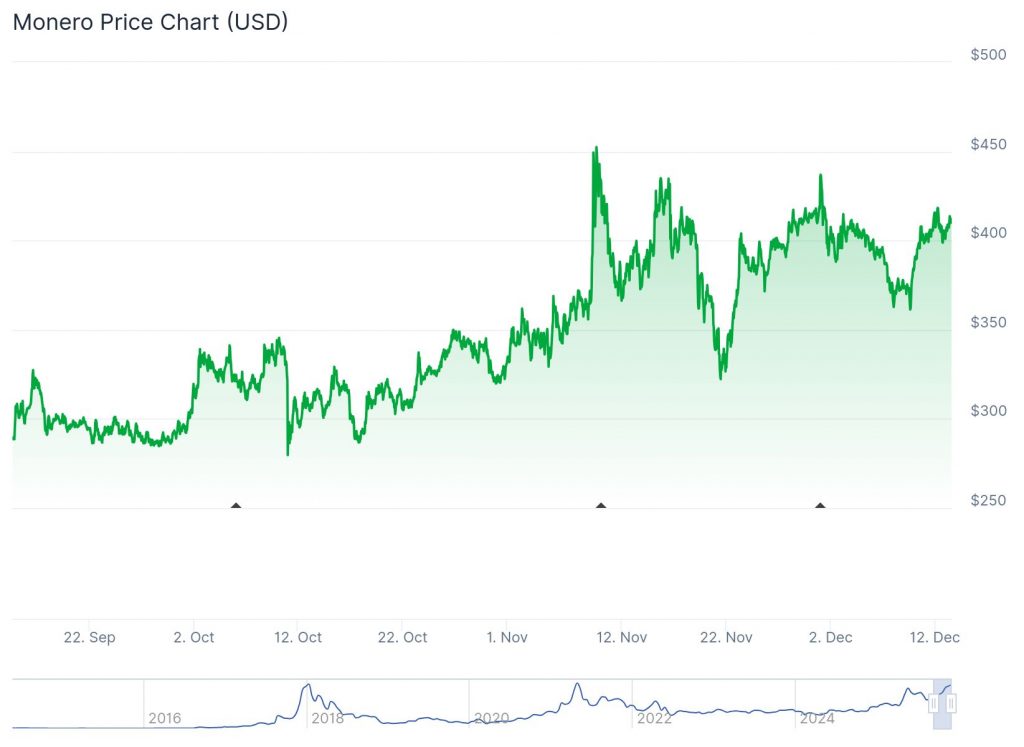Grab the left handle of the navigator range
The width and height of the screenshot is (1024, 747).
tap(935, 703)
